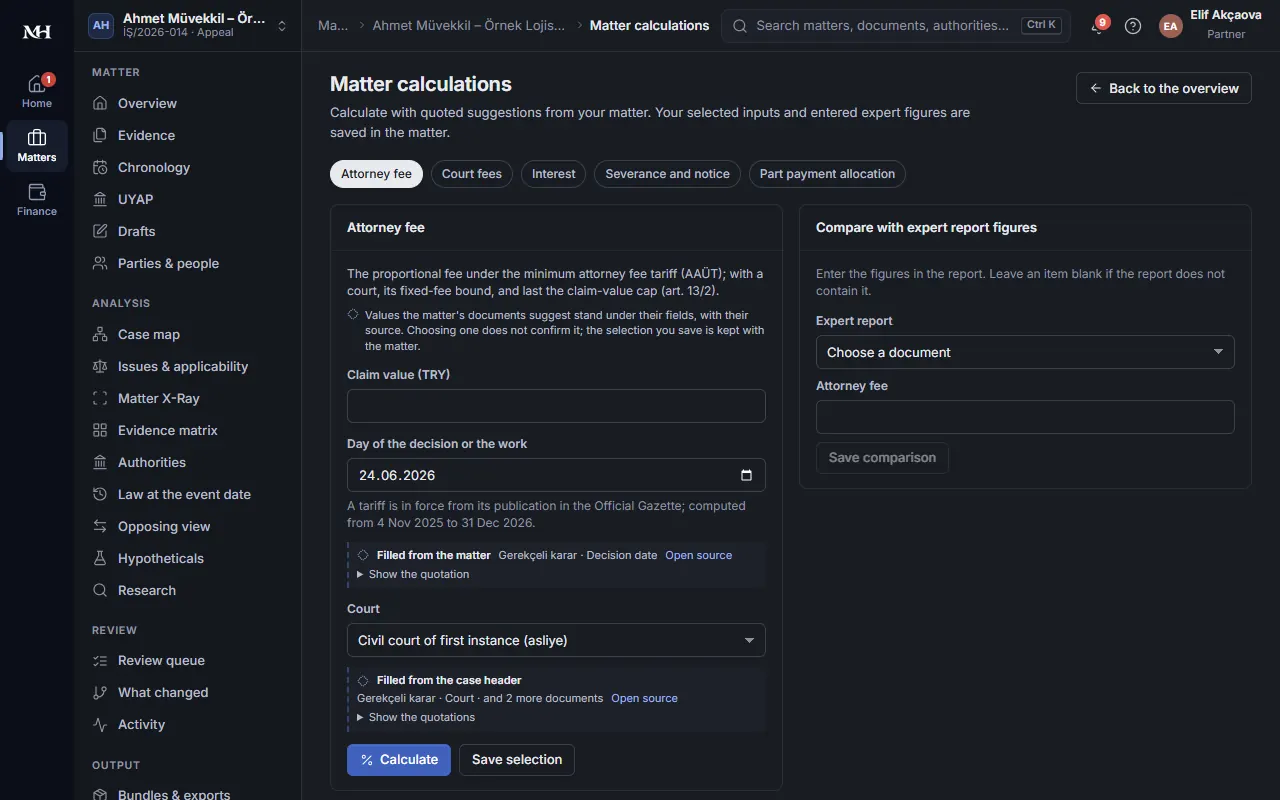Switch to the Severance and notice tab

(x=668, y=174)
